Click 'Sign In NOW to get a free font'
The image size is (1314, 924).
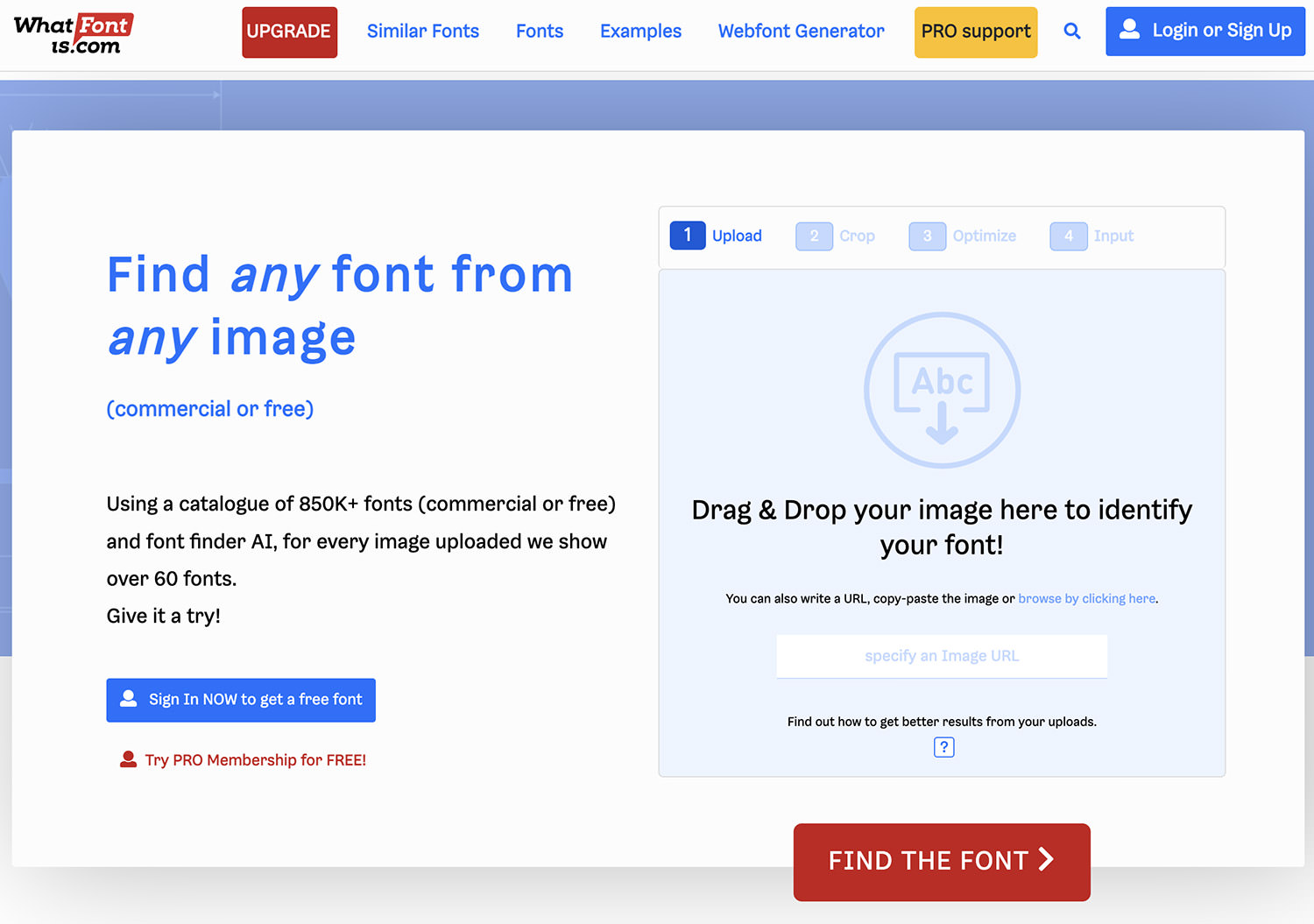[241, 700]
